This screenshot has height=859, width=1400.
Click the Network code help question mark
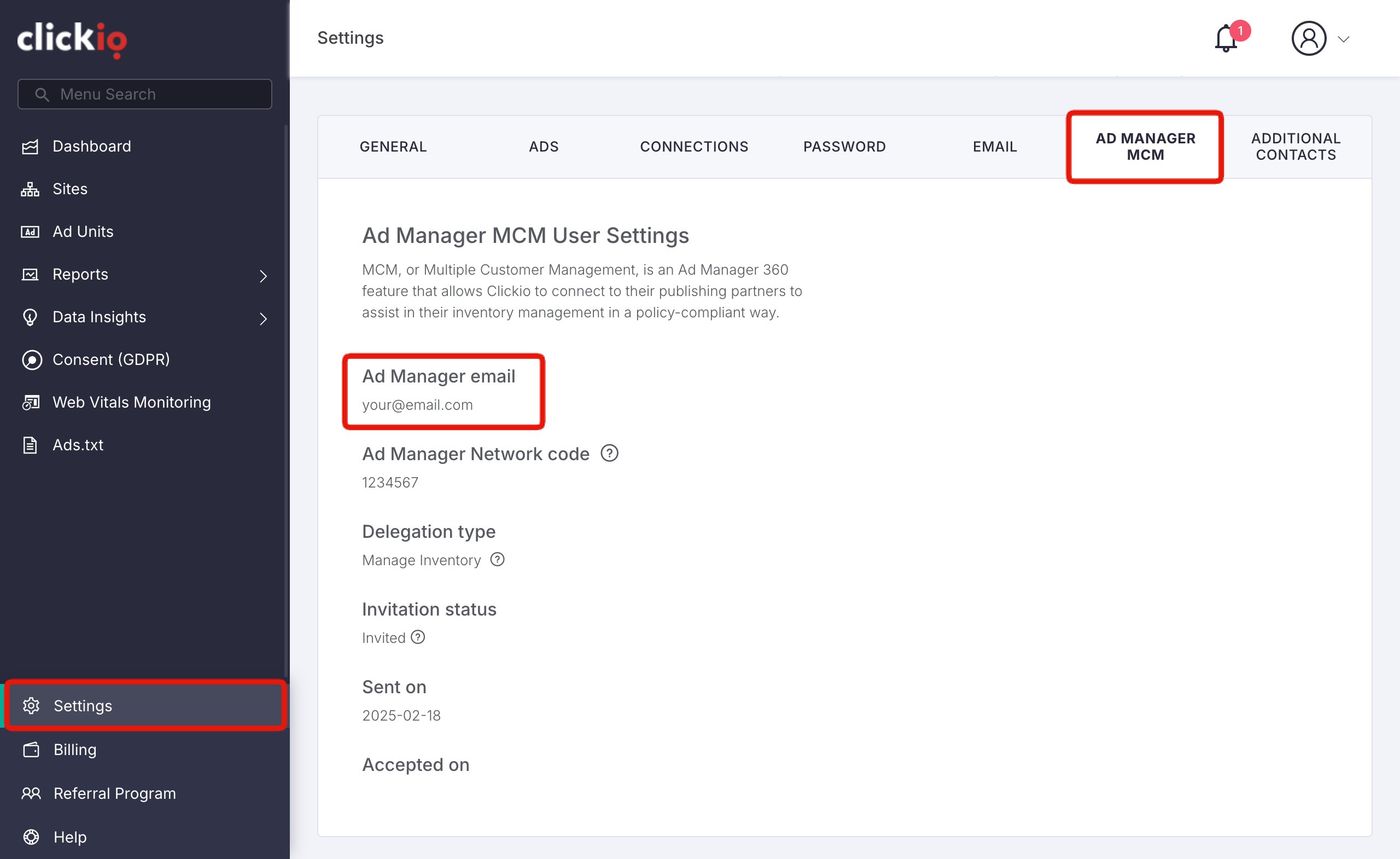(610, 454)
